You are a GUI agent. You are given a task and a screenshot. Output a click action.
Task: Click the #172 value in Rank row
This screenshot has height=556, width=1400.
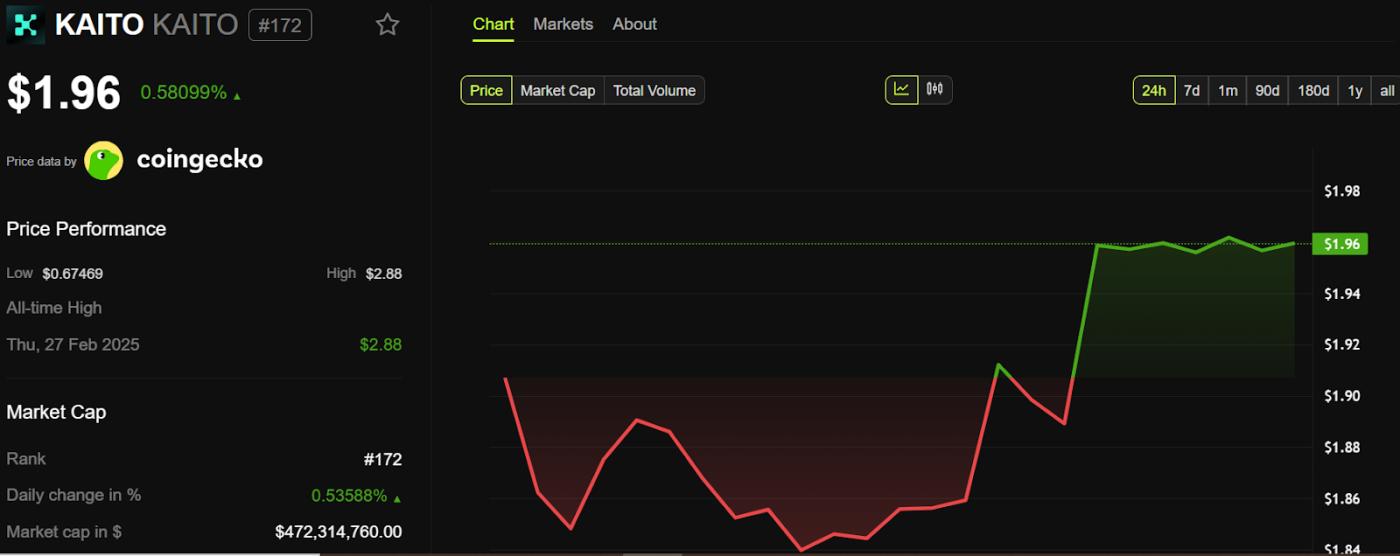(x=383, y=459)
